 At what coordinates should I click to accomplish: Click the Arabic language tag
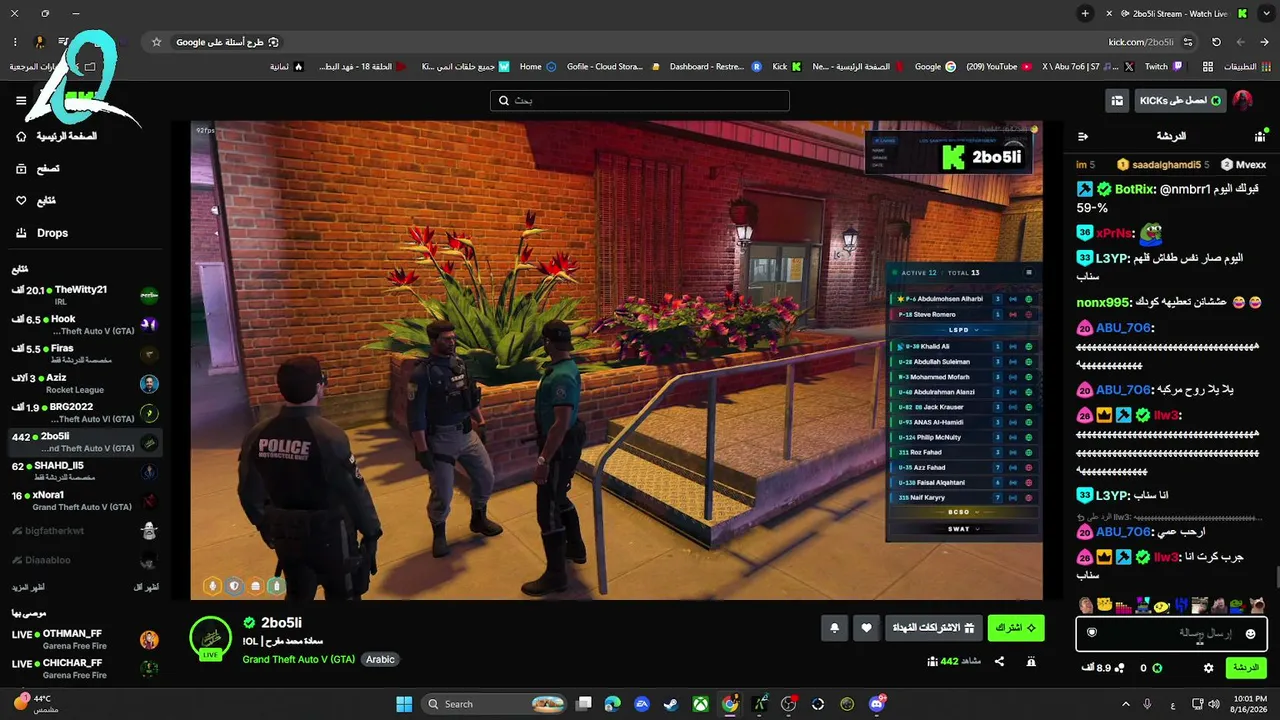380,659
